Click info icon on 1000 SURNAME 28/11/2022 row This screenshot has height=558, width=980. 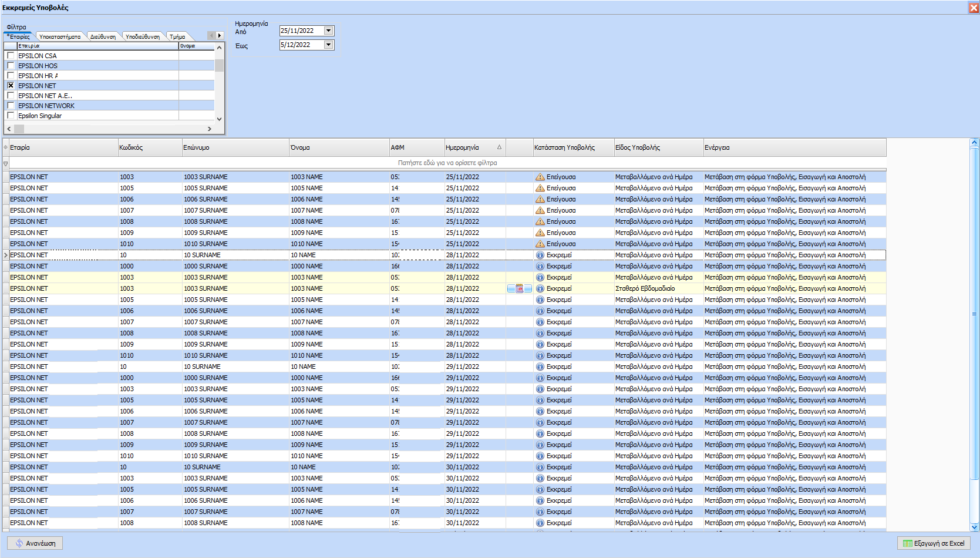coord(540,266)
